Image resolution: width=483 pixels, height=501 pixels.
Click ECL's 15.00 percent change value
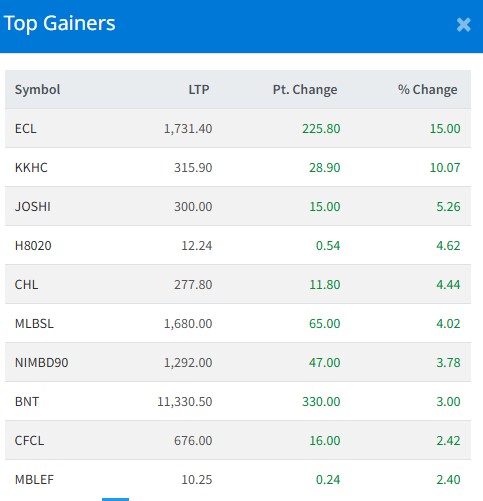(445, 128)
